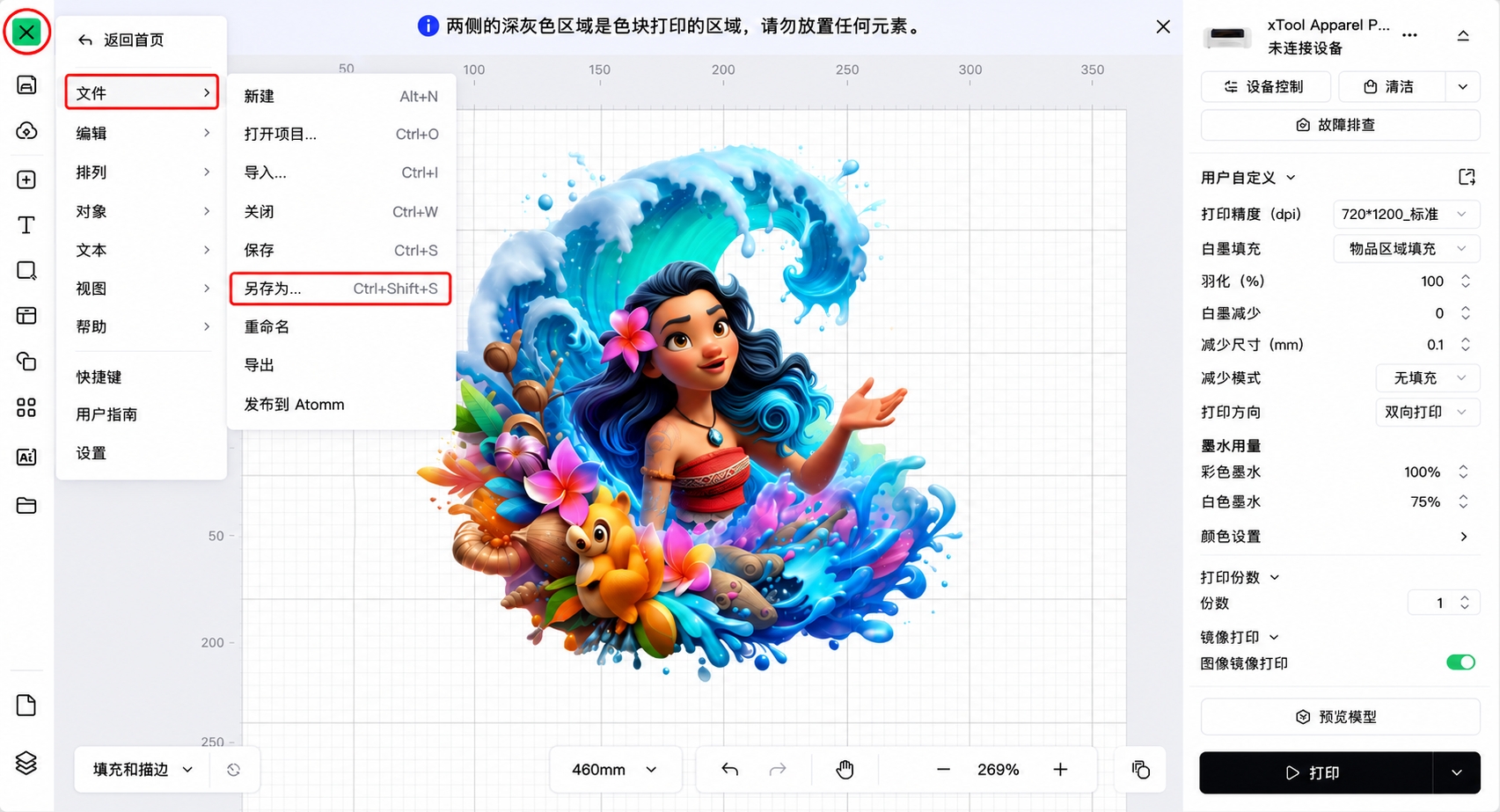1500x812 pixels.
Task: Open 快捷键 from the main menu
Action: [142, 377]
